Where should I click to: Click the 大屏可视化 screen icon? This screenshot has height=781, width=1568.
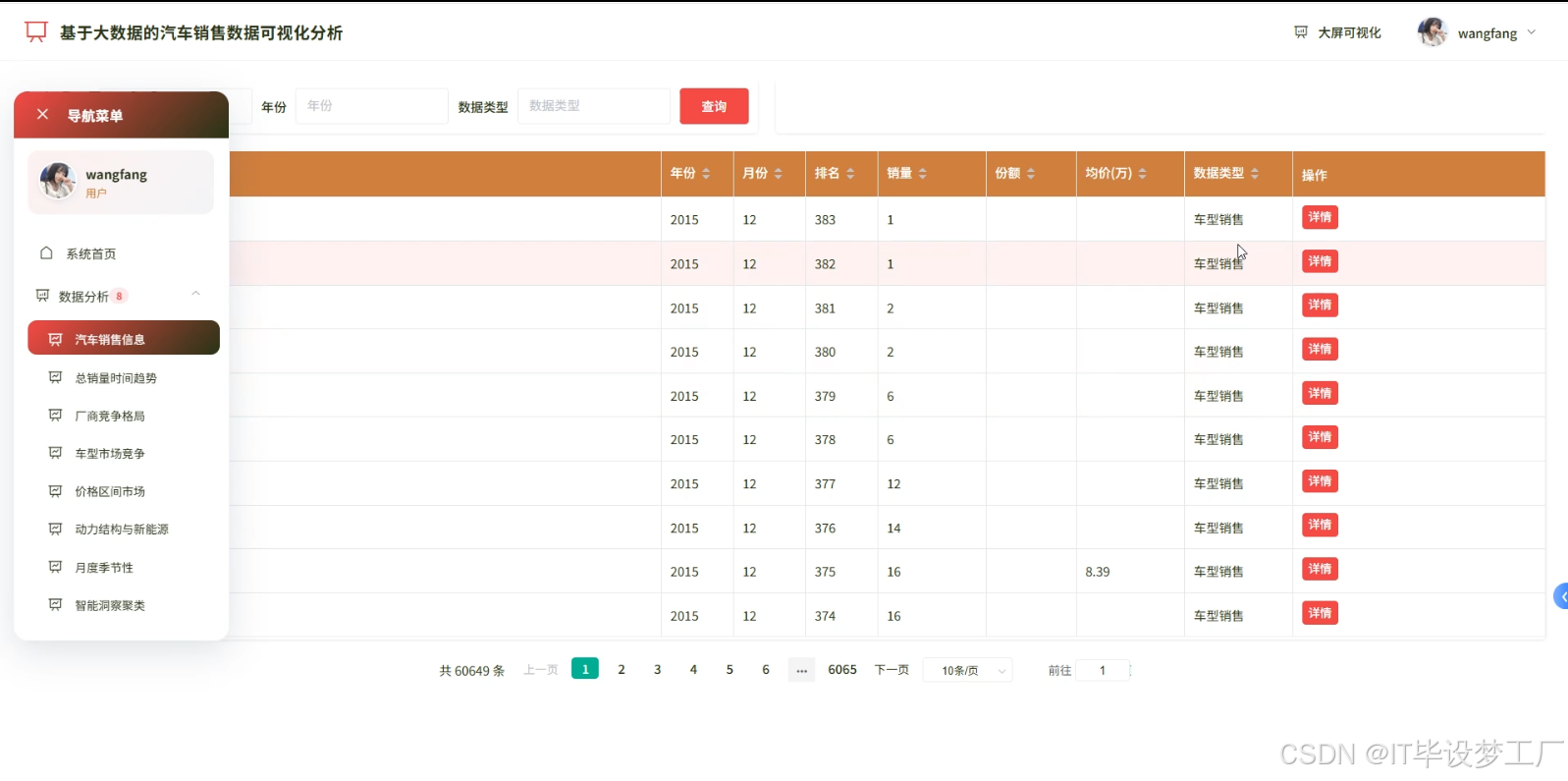click(1301, 32)
